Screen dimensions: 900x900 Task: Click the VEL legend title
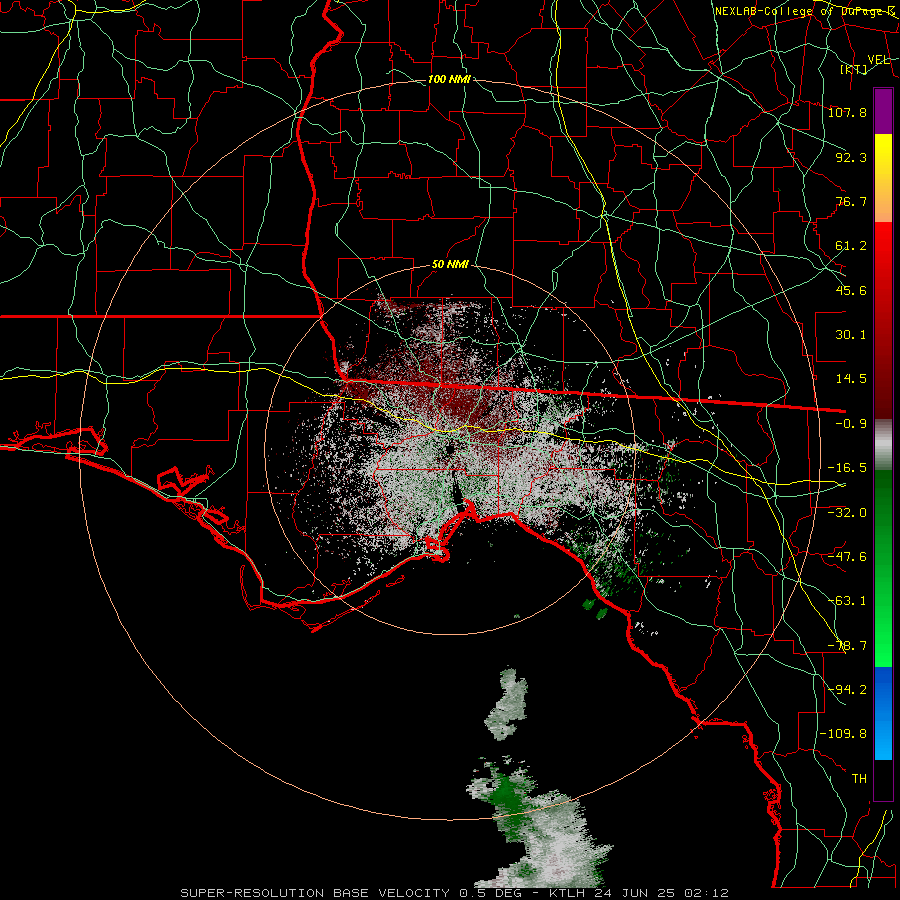[x=878, y=59]
